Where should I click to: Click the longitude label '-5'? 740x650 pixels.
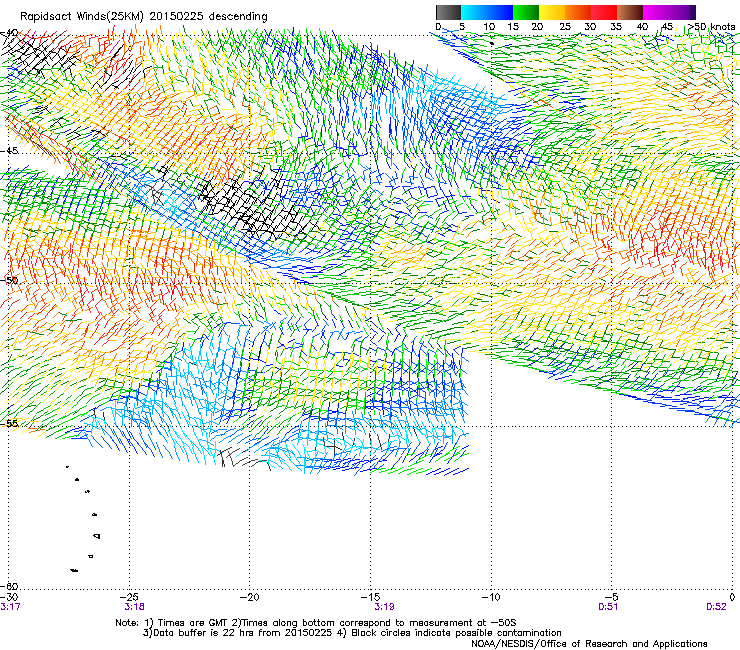(612, 597)
